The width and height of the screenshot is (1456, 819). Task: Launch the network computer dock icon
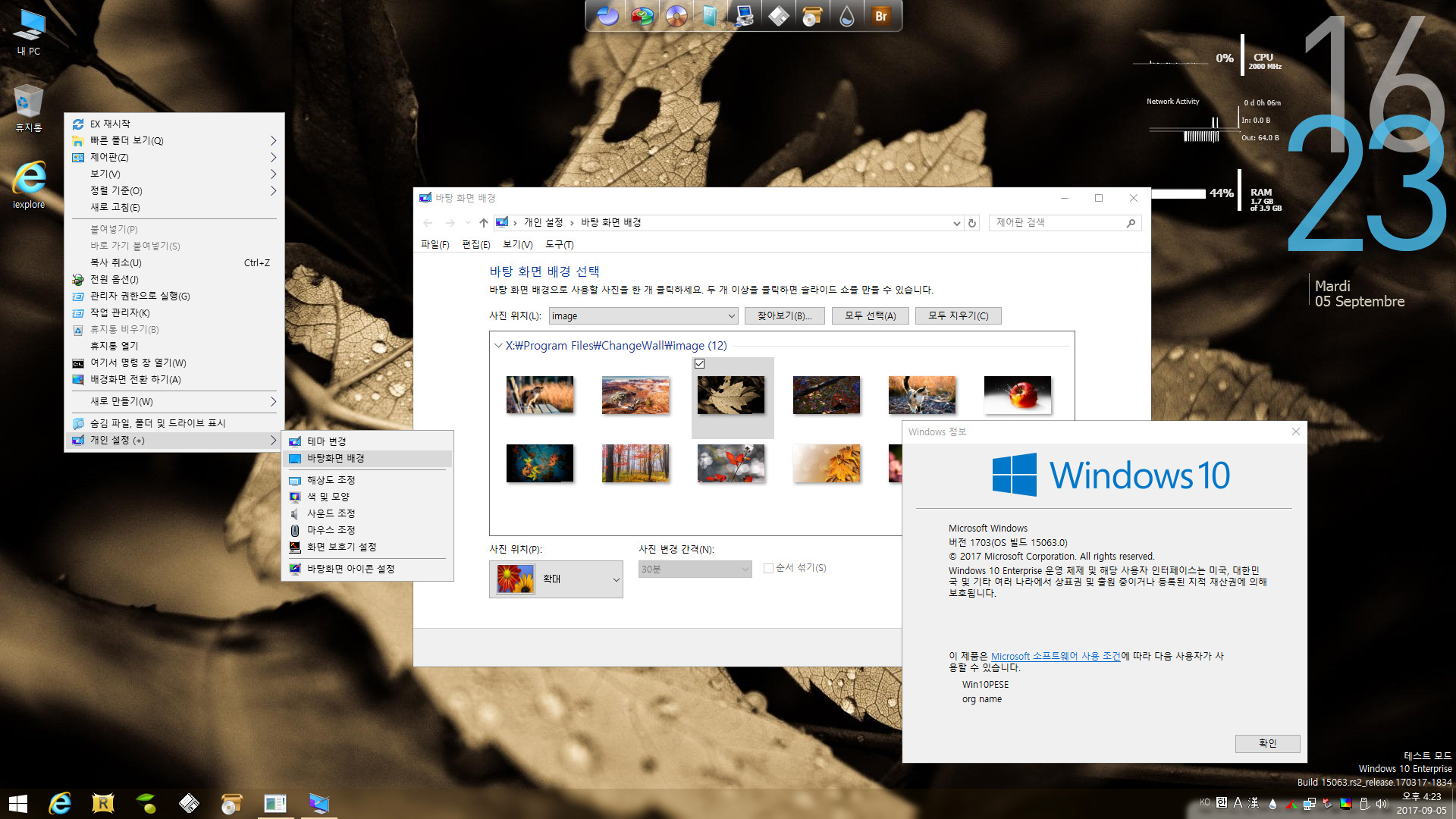744,16
